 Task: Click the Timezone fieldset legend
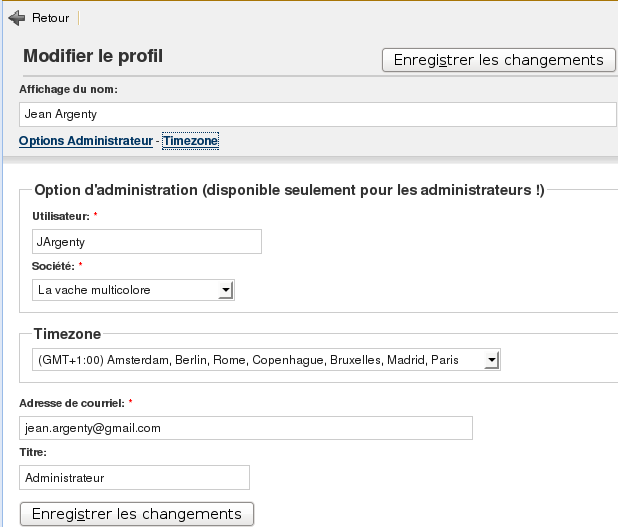[x=68, y=334]
